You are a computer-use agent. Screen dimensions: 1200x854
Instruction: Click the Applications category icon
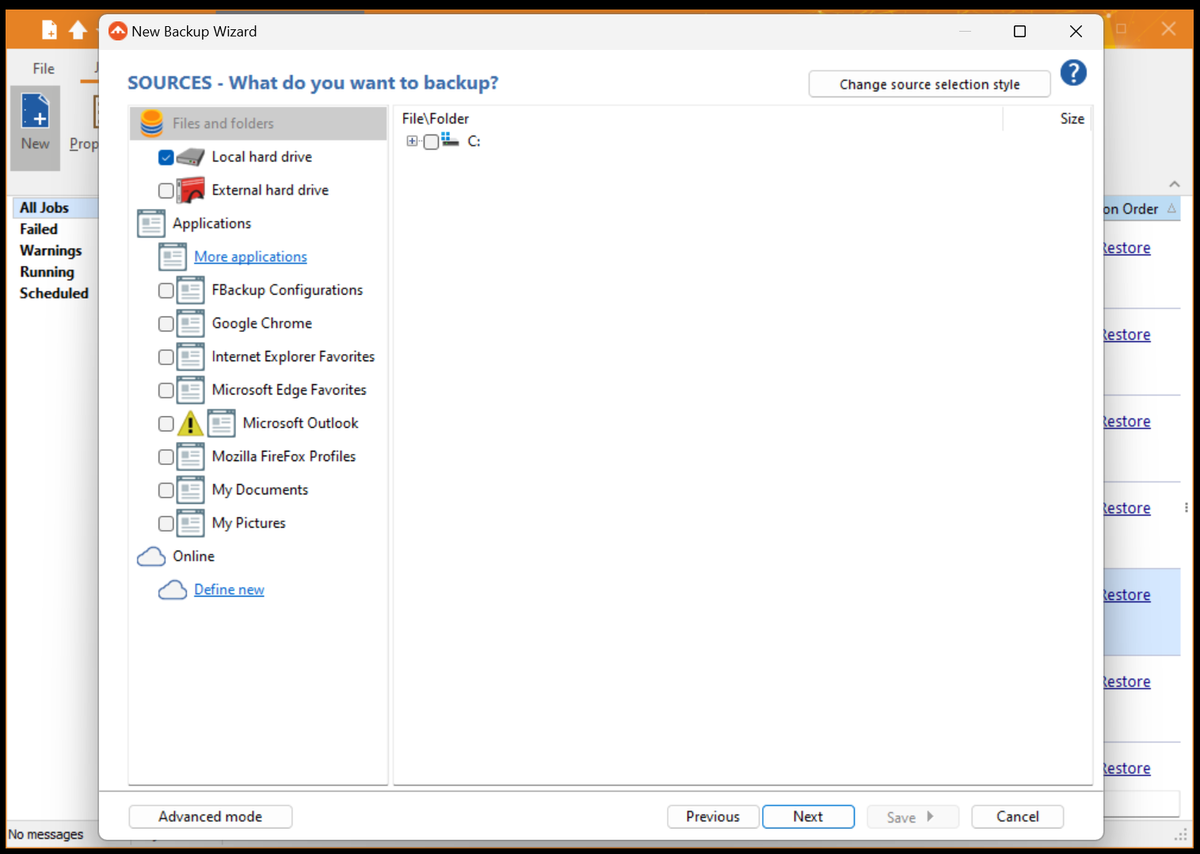coord(150,223)
